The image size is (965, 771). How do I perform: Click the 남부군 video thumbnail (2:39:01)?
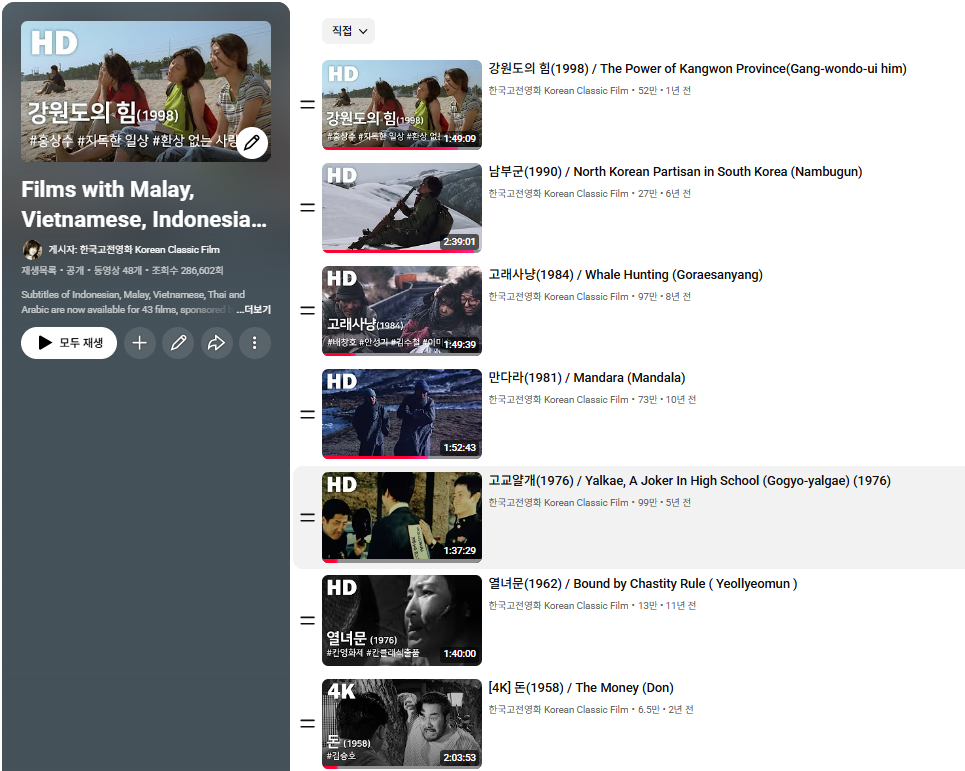(402, 208)
